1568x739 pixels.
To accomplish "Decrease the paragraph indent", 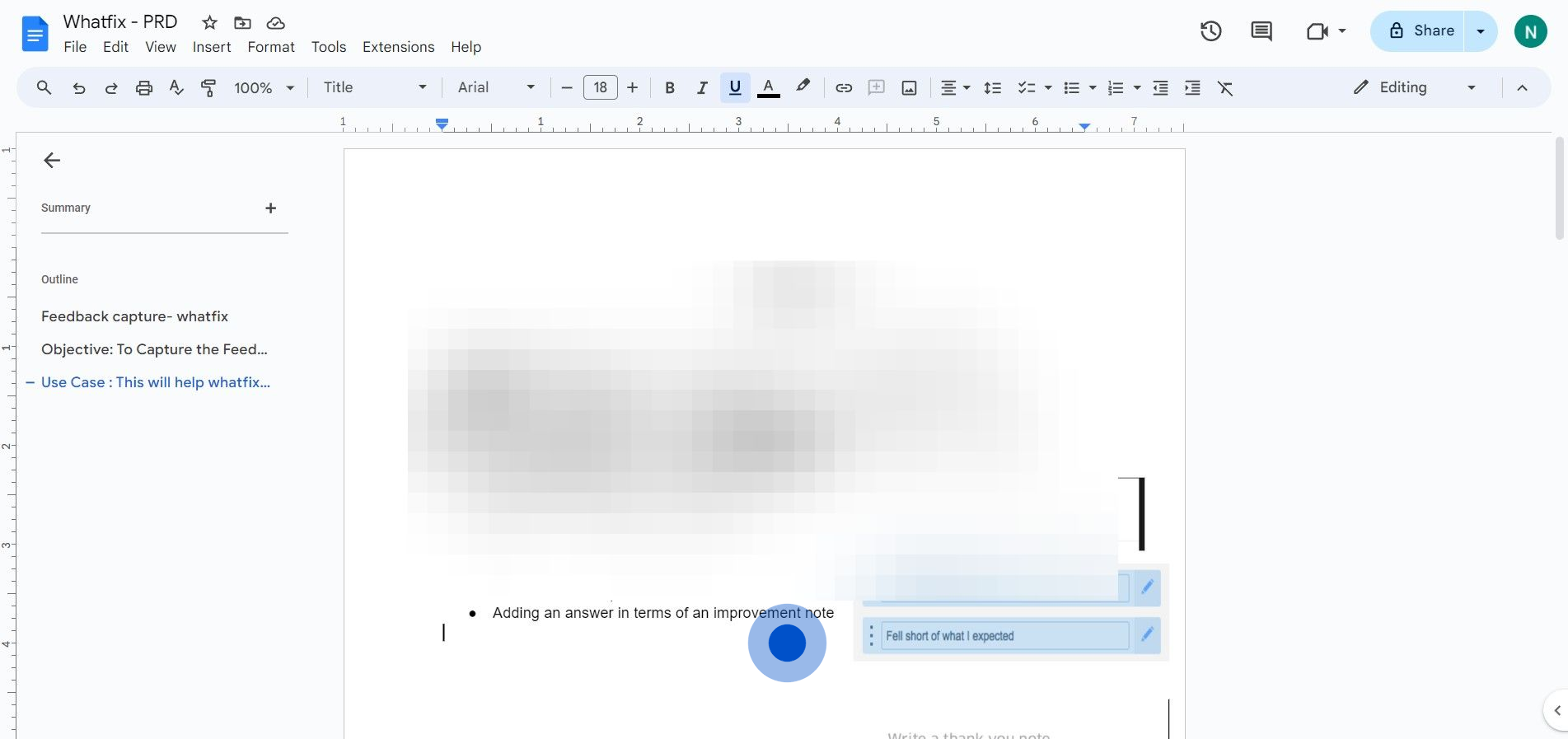I will [x=1160, y=87].
